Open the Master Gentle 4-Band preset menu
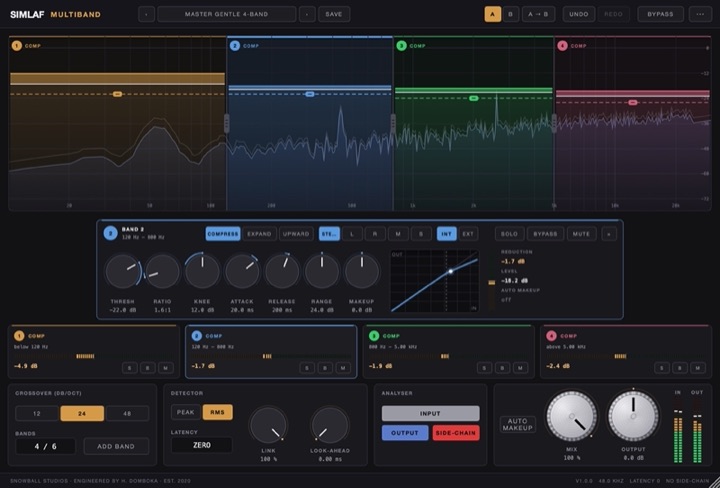Screen dimensions: 720x488 [226, 14]
